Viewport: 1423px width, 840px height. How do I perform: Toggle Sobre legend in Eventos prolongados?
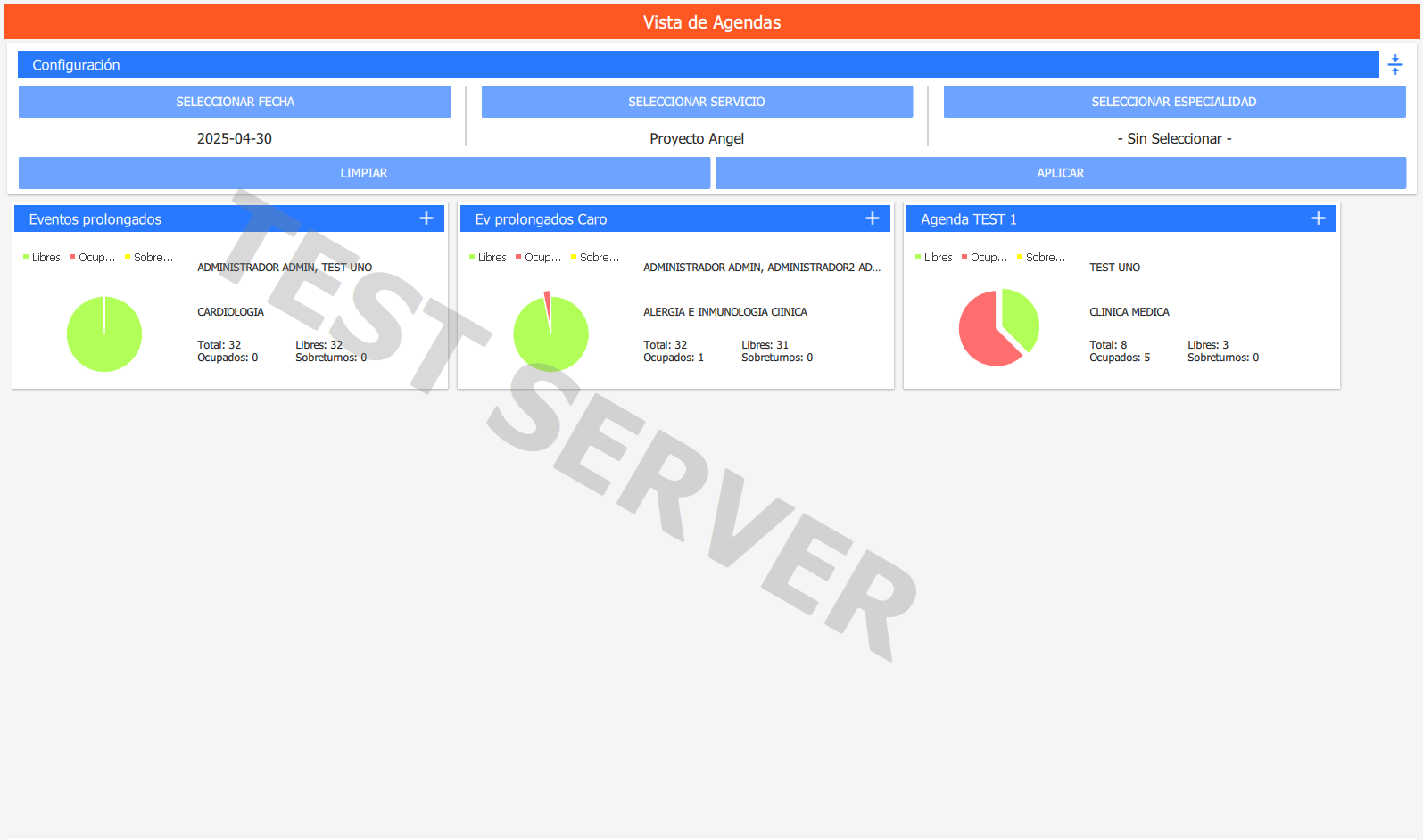click(149, 258)
